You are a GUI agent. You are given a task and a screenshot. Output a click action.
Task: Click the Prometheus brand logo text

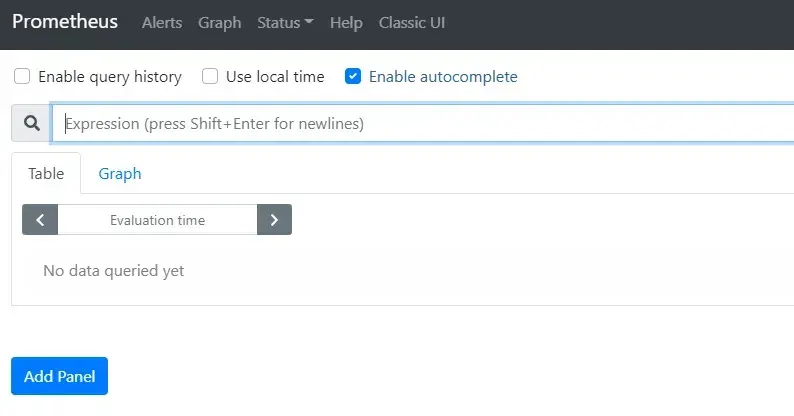click(x=65, y=22)
